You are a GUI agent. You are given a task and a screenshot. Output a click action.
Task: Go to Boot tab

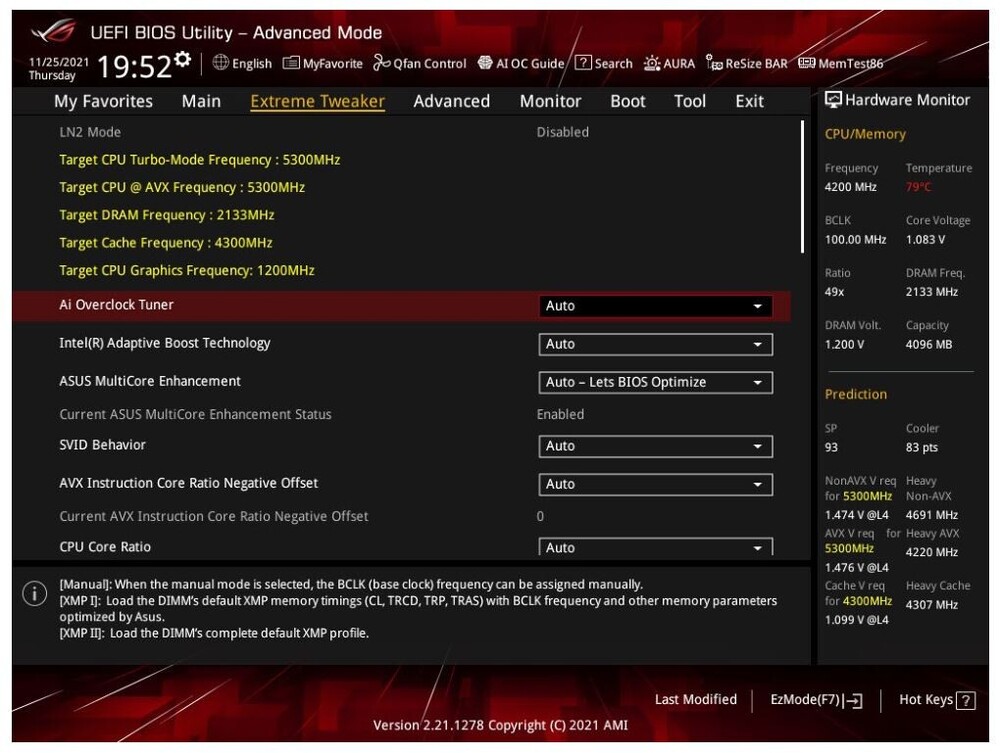(628, 101)
